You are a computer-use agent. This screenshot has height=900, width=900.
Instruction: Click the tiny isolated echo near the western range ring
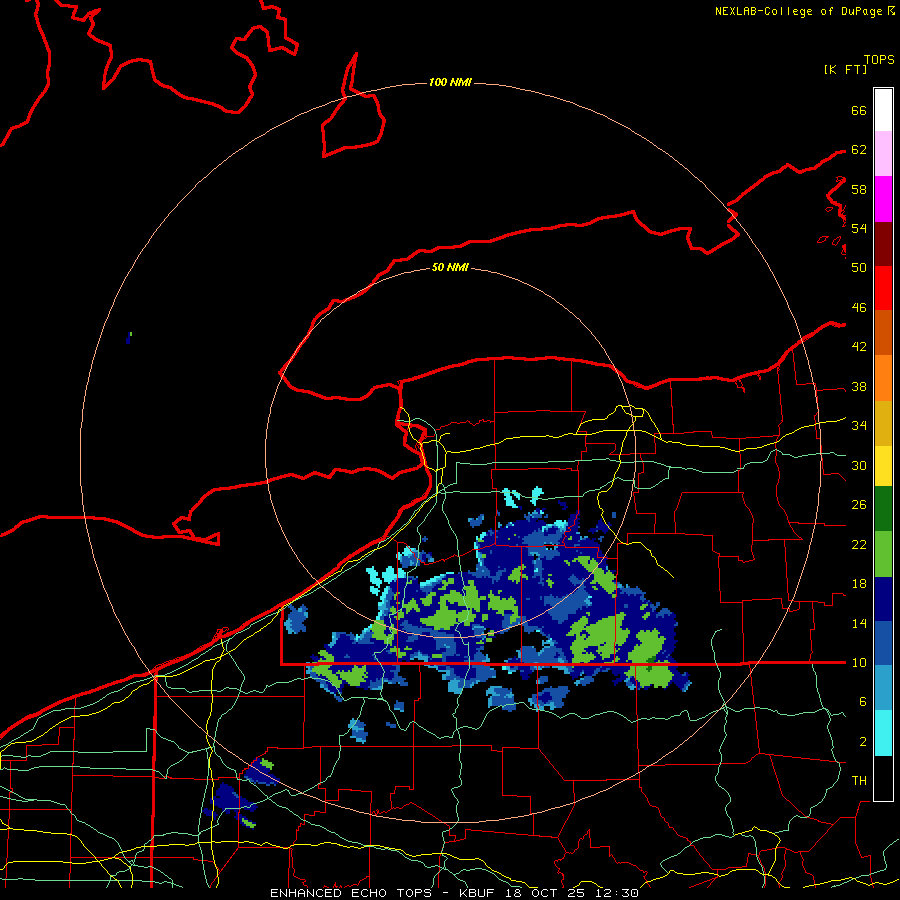pos(129,338)
